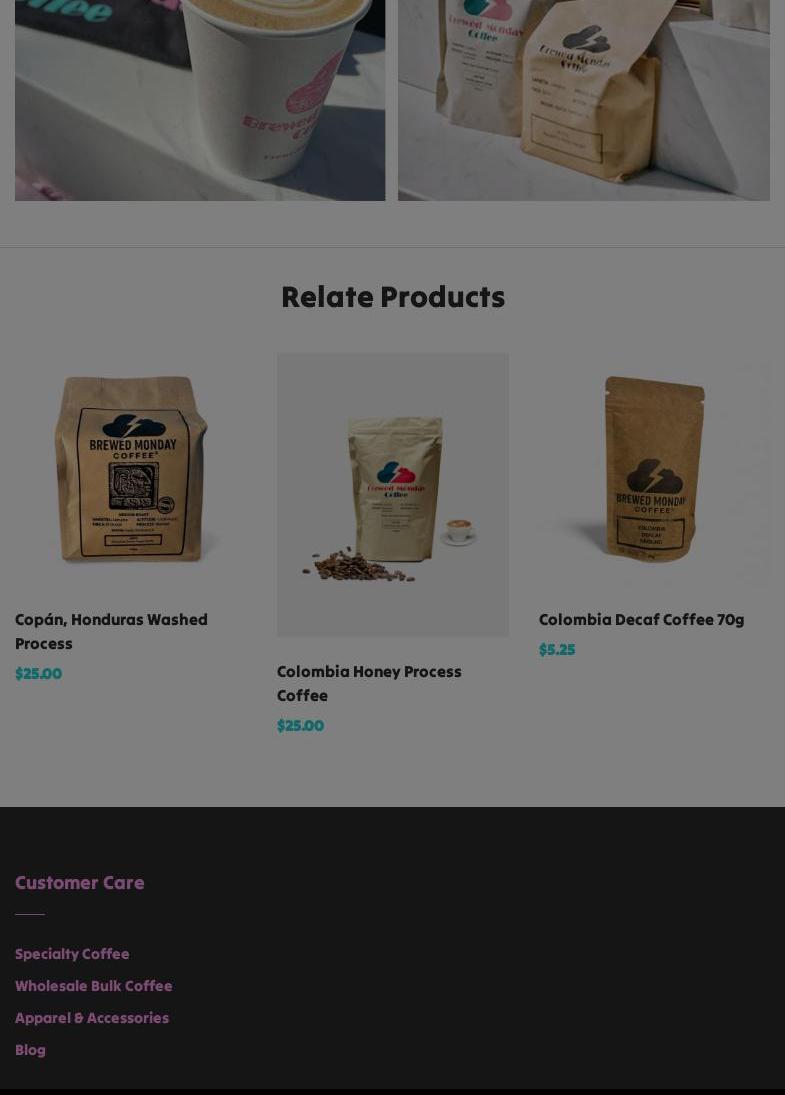This screenshot has width=785, height=1095.
Task: Click the Colombia Decaf Coffee 70g title
Action: click(x=642, y=619)
